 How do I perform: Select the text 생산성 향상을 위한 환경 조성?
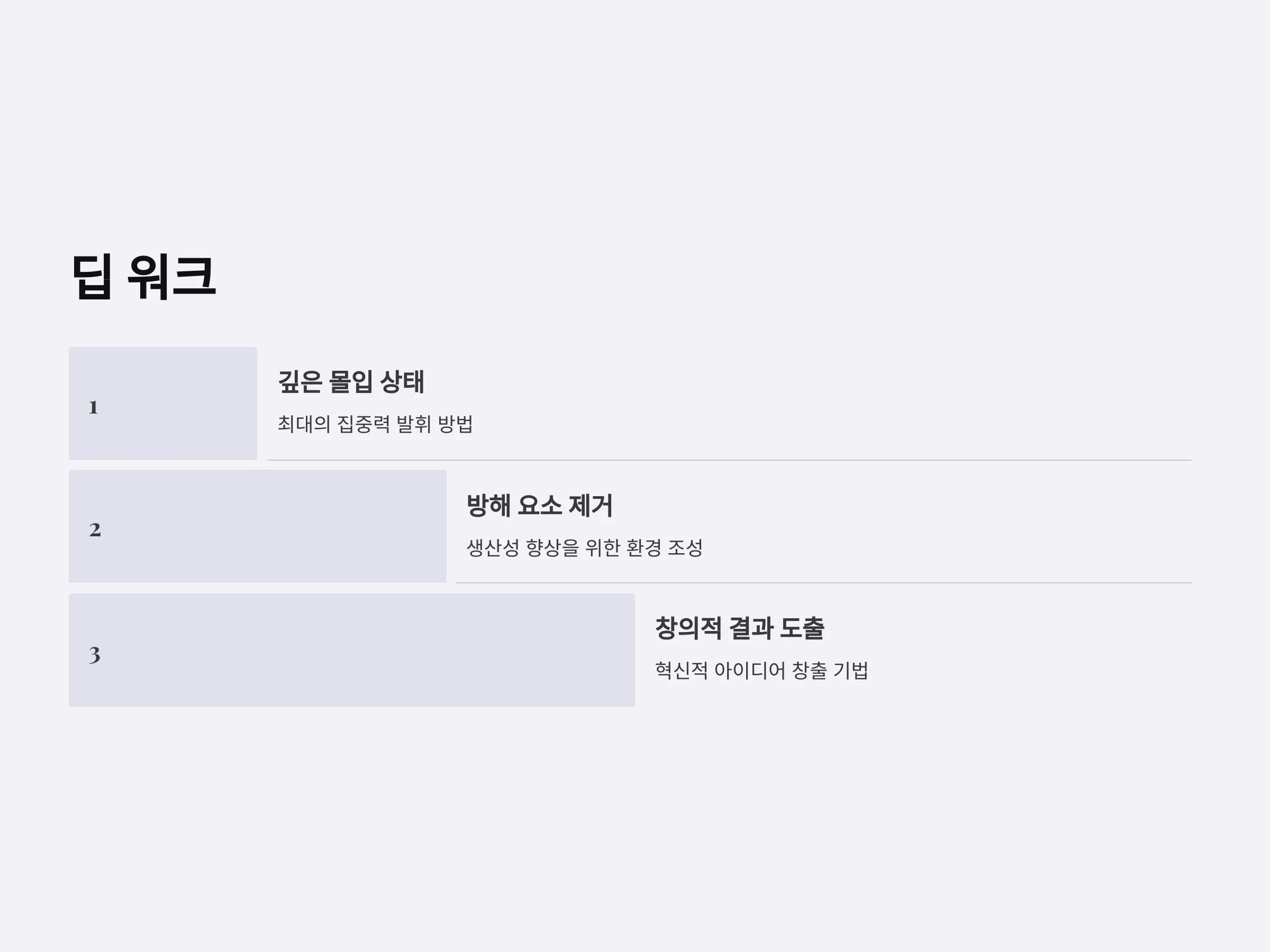pos(585,547)
